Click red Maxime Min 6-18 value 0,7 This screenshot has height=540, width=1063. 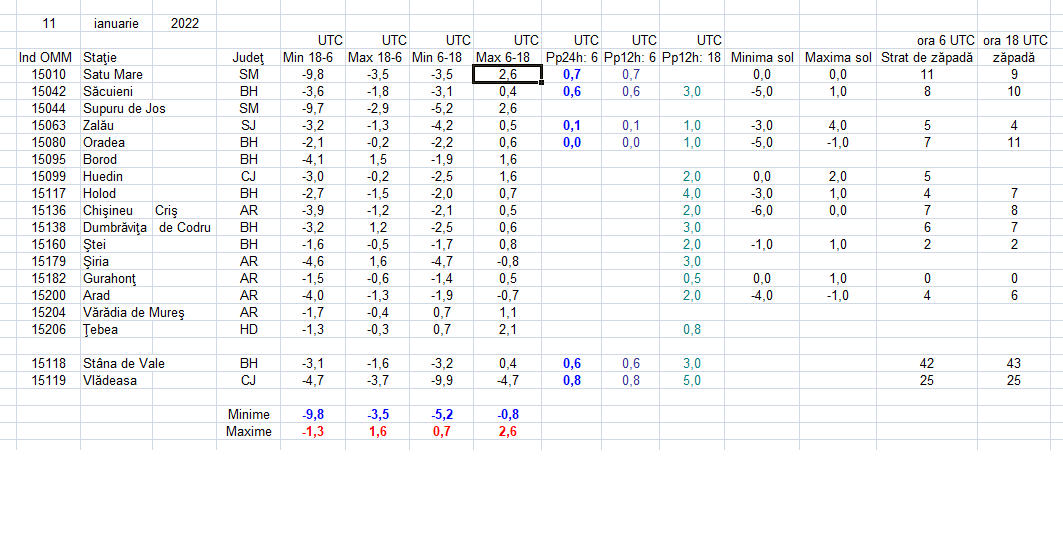(443, 432)
